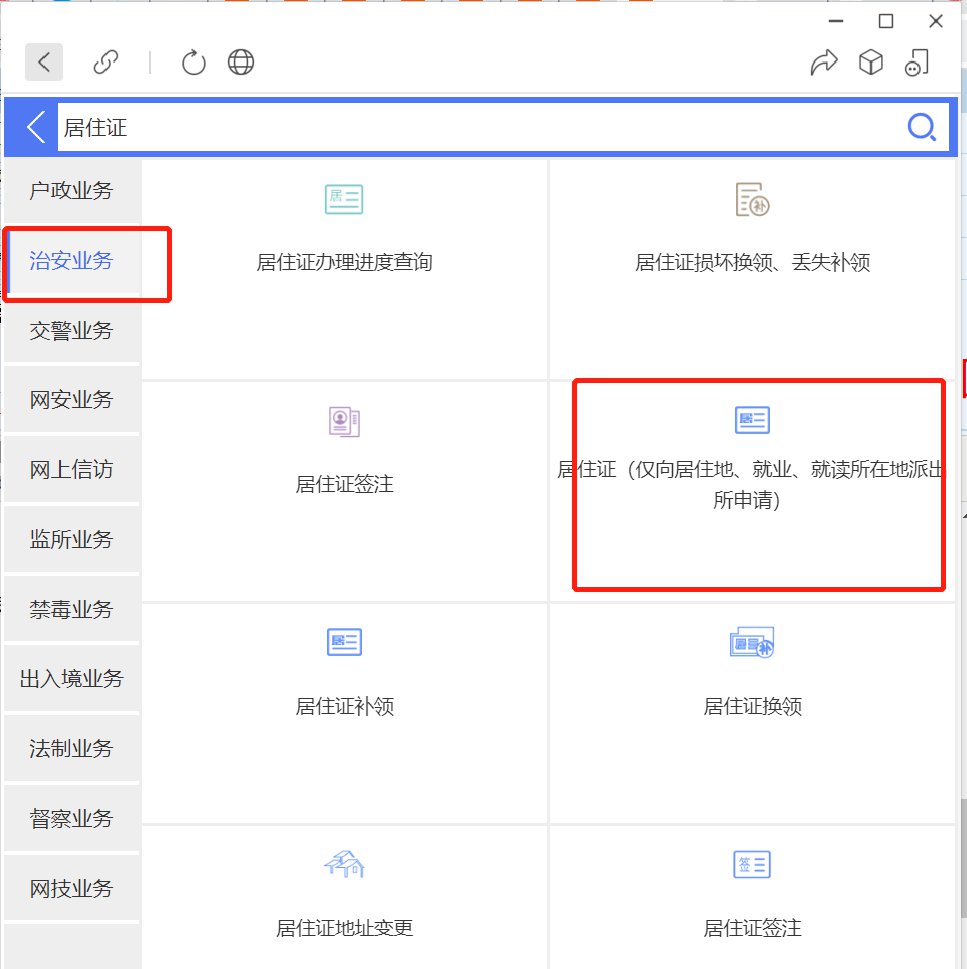Image resolution: width=967 pixels, height=969 pixels.
Task: Switch to 户政业务 category tab
Action: [x=71, y=191]
